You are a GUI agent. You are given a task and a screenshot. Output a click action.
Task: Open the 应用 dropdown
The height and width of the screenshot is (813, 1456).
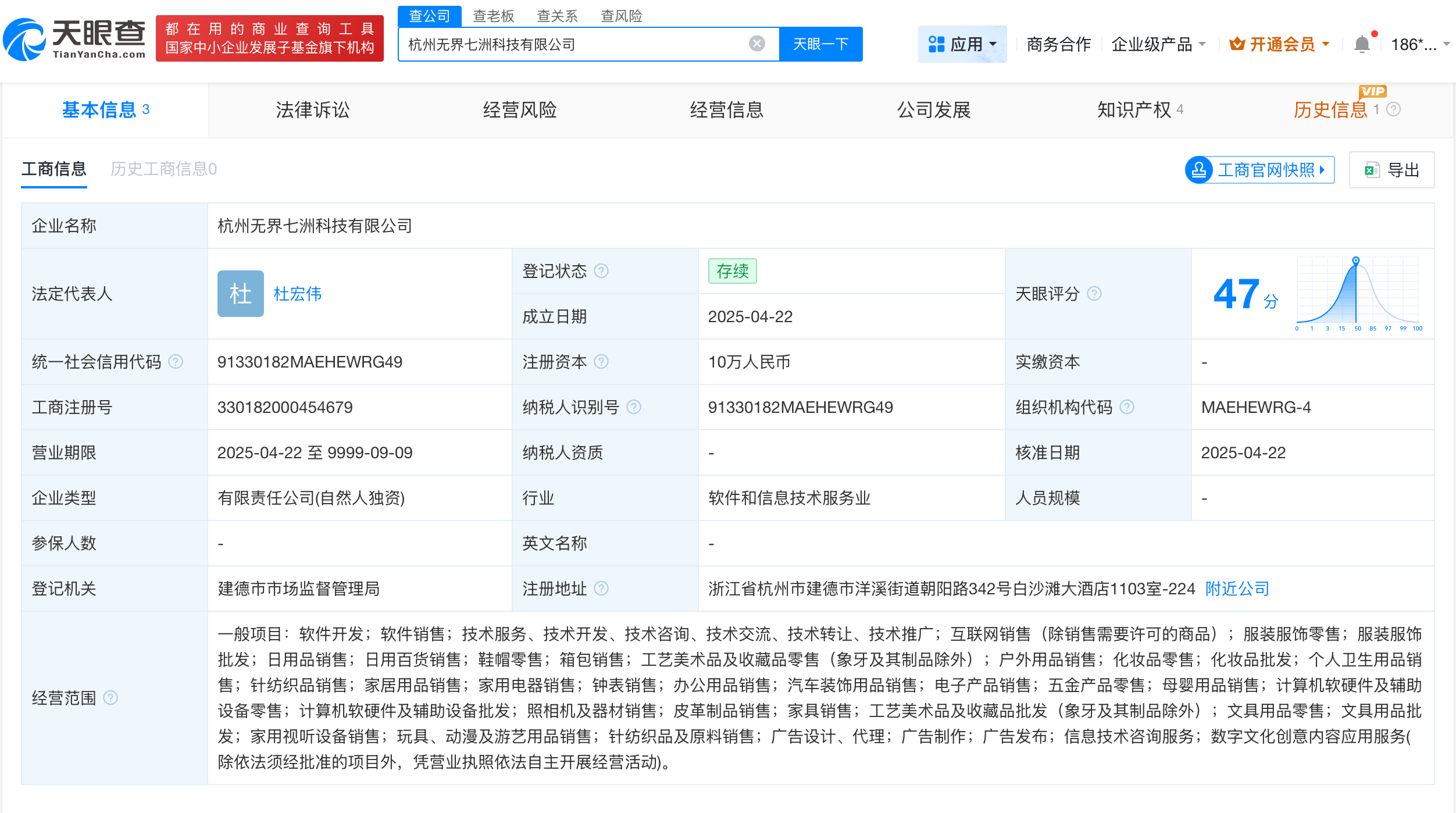click(x=962, y=43)
